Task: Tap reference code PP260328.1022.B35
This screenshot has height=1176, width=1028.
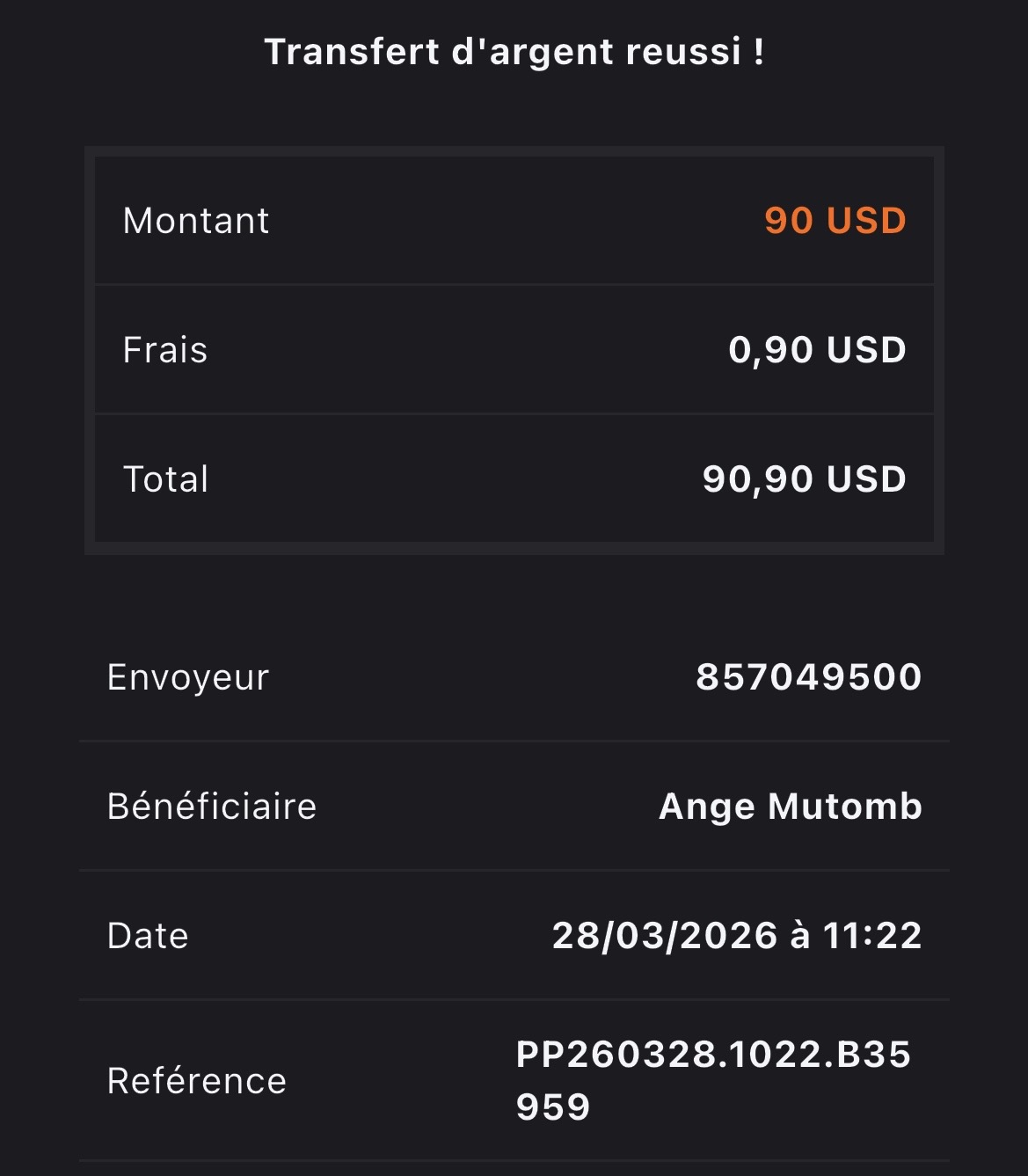Action: 713,1055
